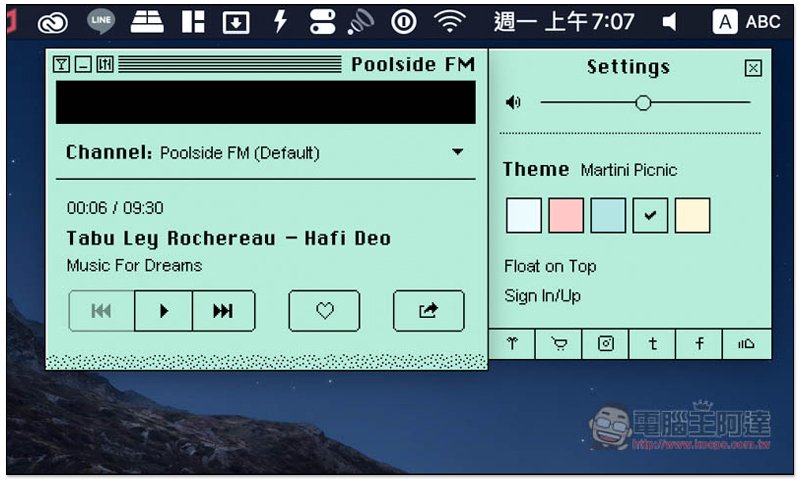Click the toggle-switch menu bar icon

click(322, 22)
